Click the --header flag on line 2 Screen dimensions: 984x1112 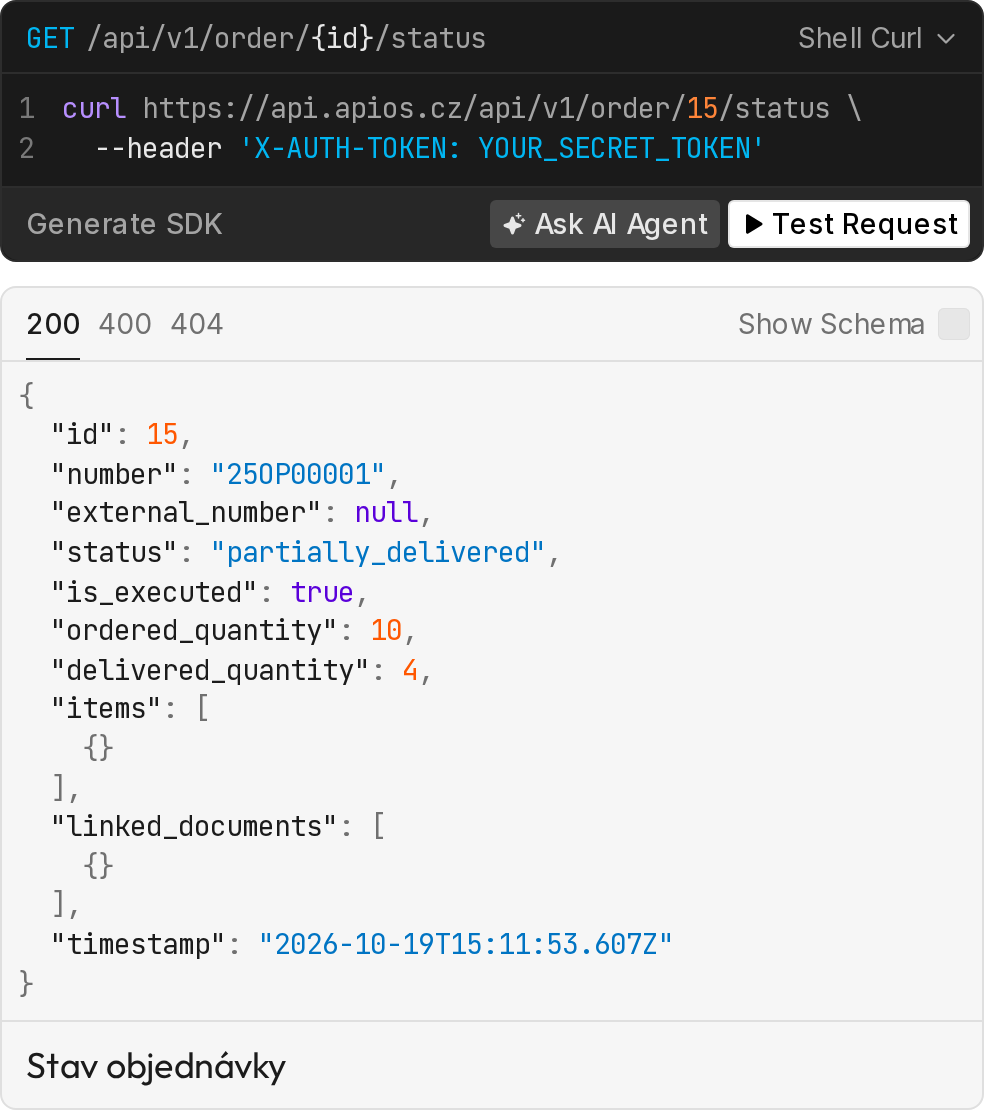coord(158,148)
